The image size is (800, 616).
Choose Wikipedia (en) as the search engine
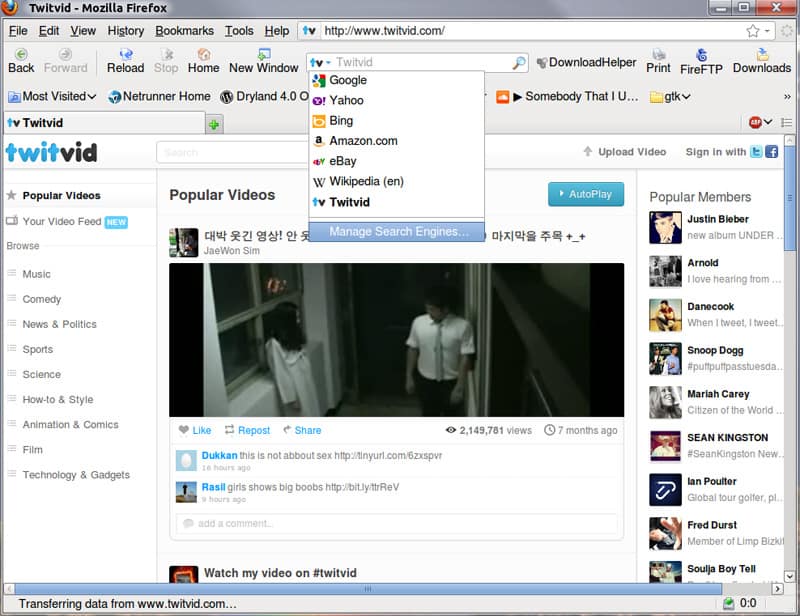(396, 182)
